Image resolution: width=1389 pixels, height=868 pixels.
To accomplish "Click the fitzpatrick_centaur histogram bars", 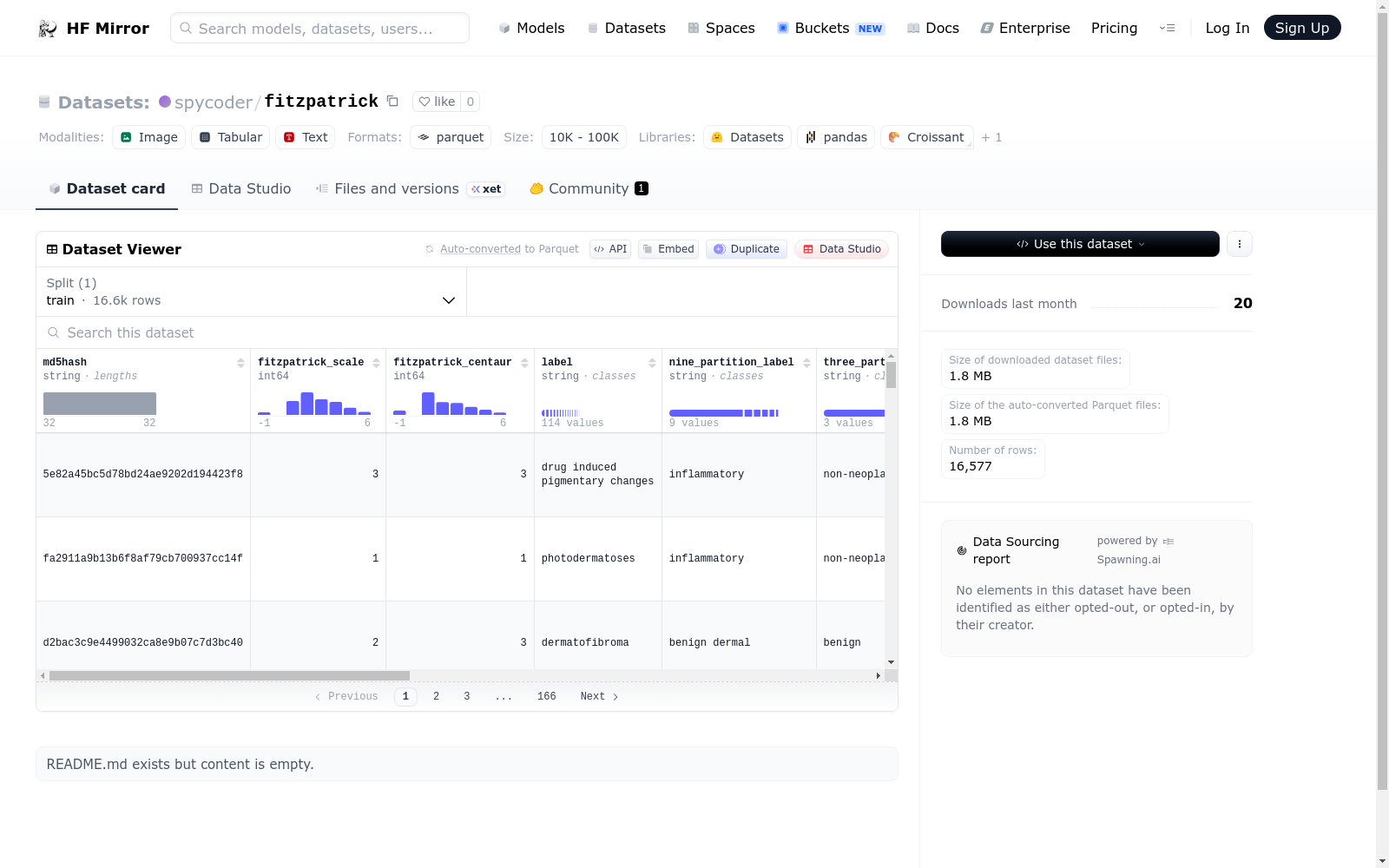I will pyautogui.click(x=450, y=404).
